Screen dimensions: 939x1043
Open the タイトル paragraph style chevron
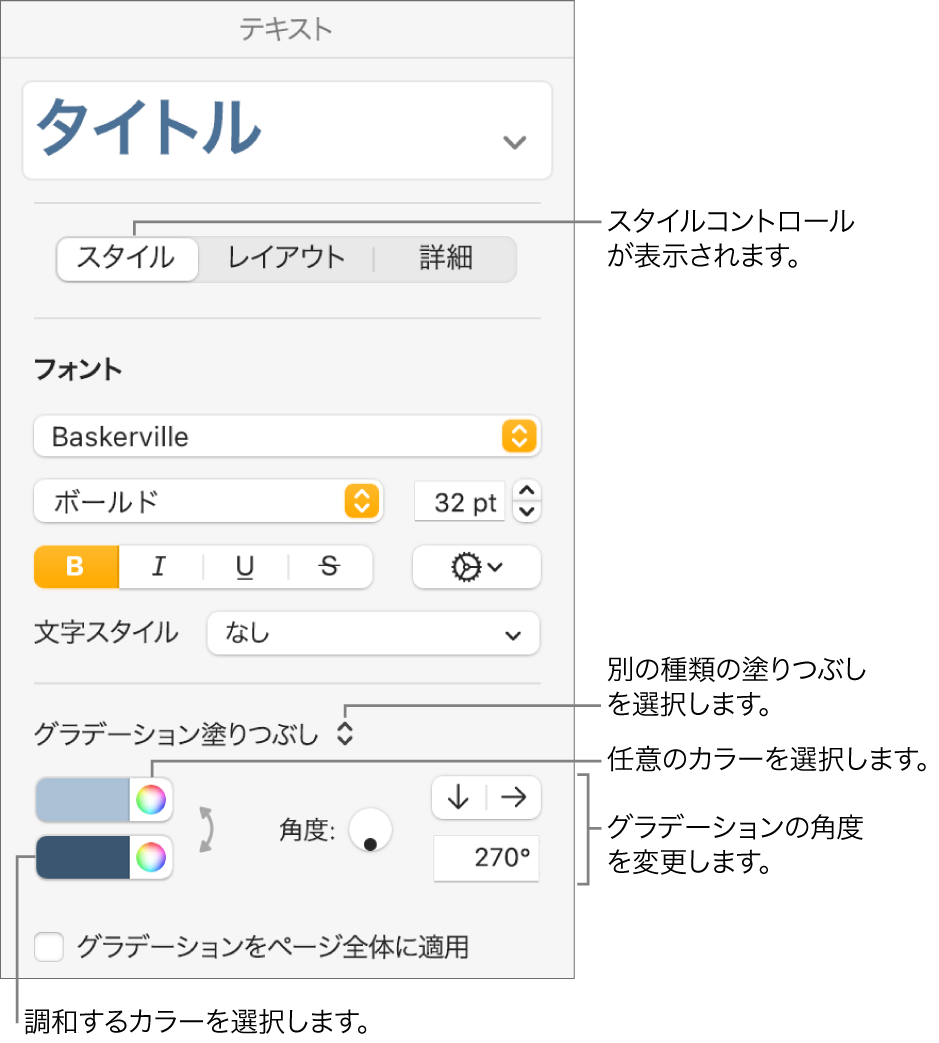(514, 142)
